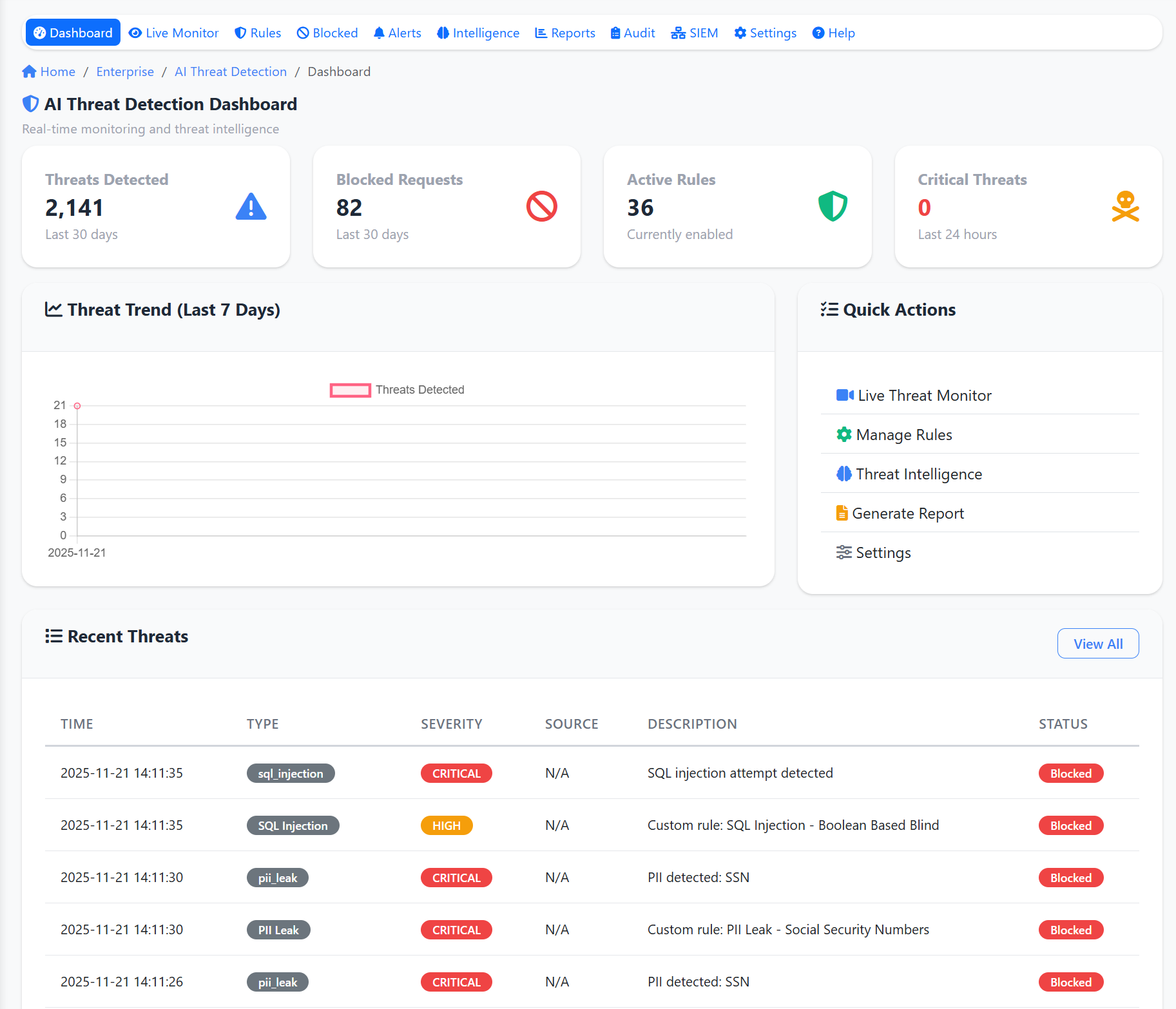This screenshot has height=1009, width=1176.
Task: Click the View All button
Action: pyautogui.click(x=1097, y=643)
